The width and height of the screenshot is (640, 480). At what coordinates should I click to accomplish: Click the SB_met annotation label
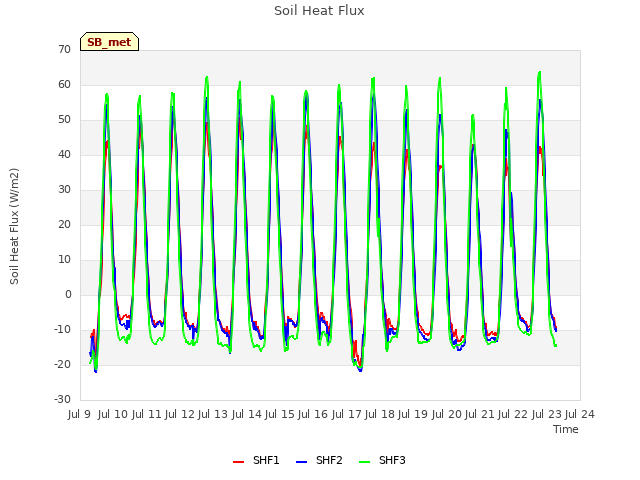(109, 42)
